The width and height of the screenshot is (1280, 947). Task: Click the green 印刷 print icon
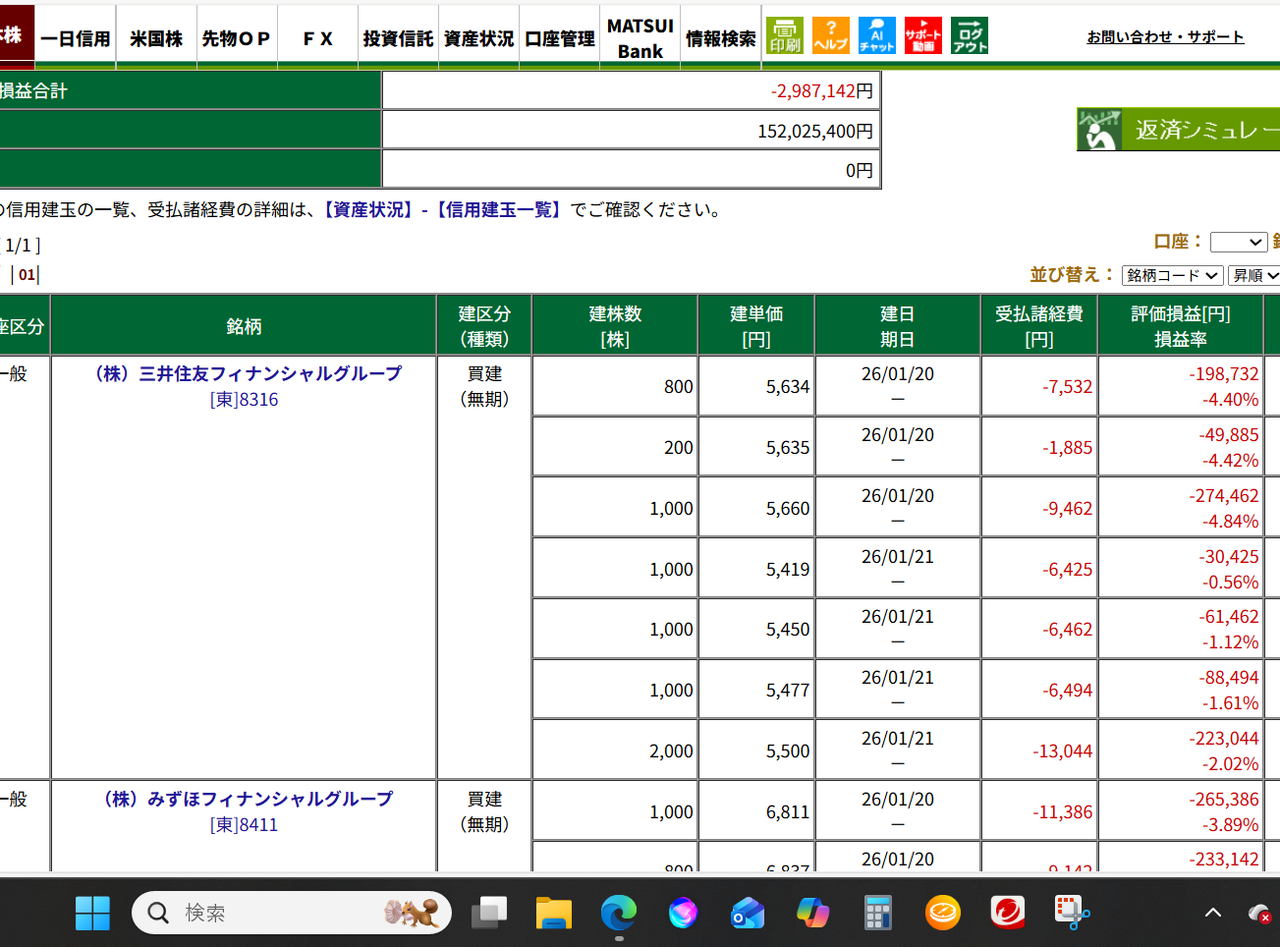tap(784, 36)
